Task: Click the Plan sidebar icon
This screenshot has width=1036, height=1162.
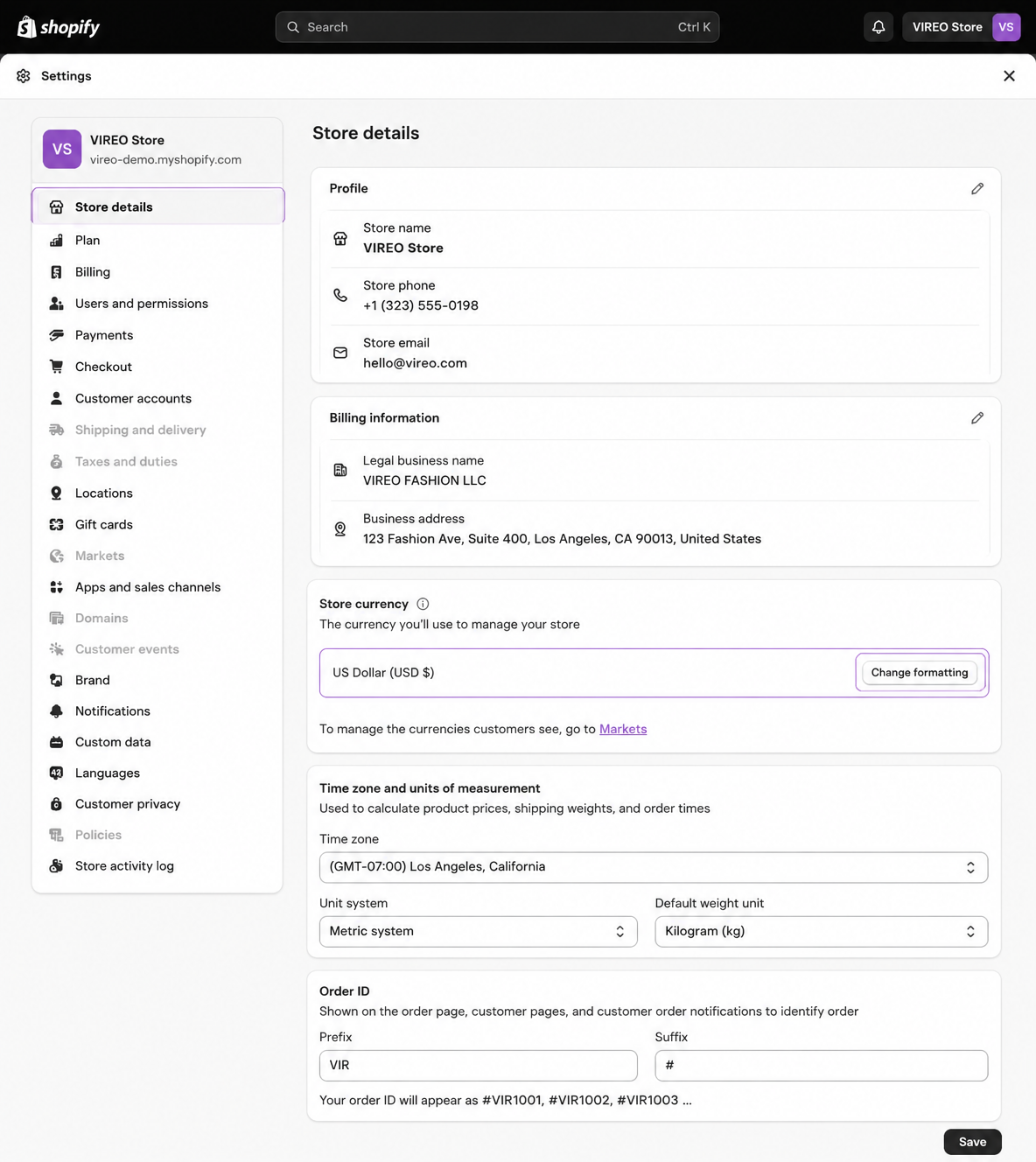Action: pos(56,241)
